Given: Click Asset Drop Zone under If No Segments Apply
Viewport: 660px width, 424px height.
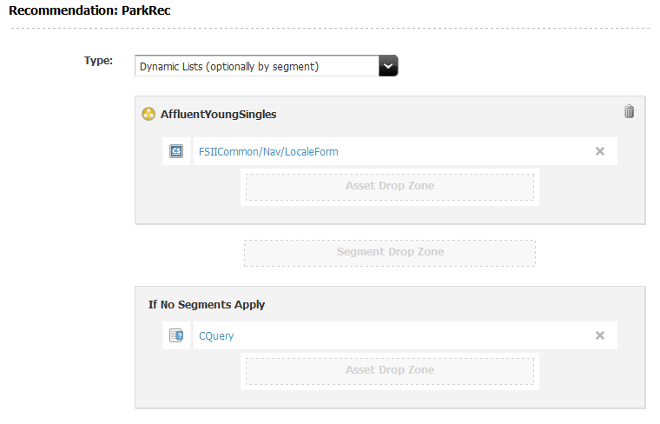Looking at the screenshot, I should point(390,370).
